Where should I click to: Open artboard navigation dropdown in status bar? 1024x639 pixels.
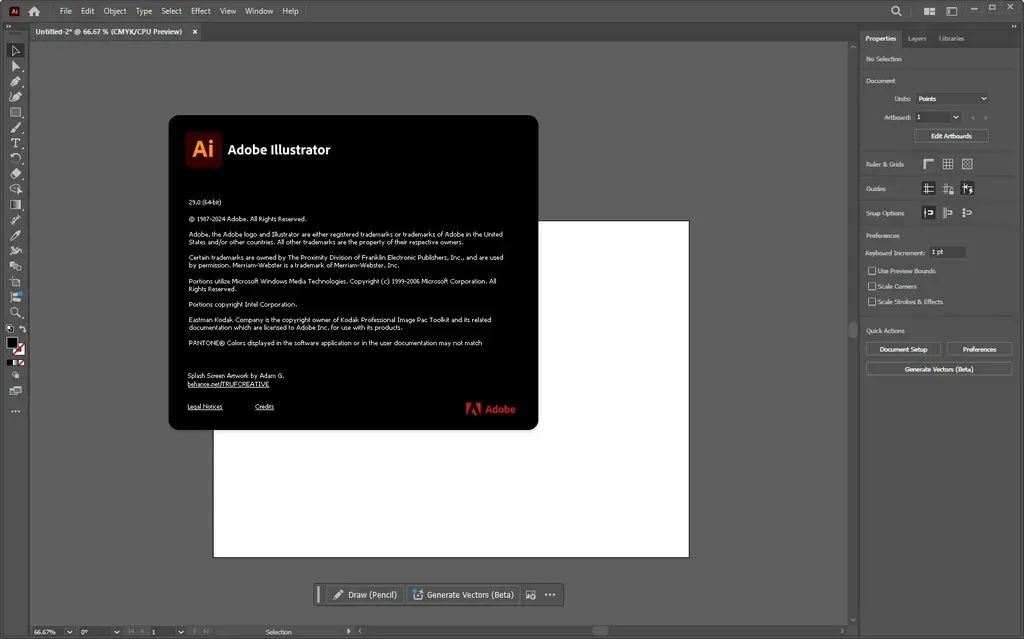(x=181, y=632)
